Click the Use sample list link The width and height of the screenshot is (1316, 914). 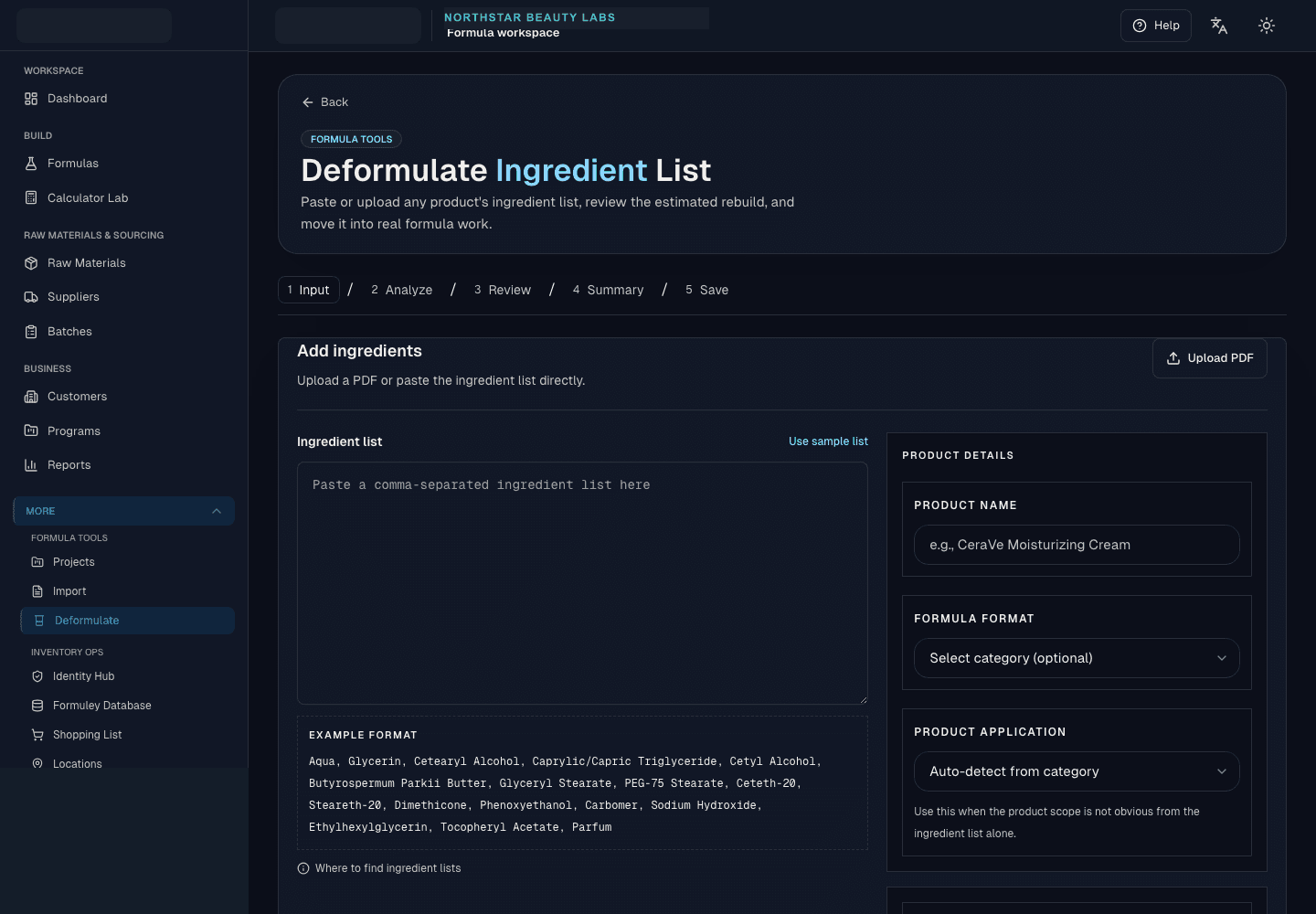[828, 441]
